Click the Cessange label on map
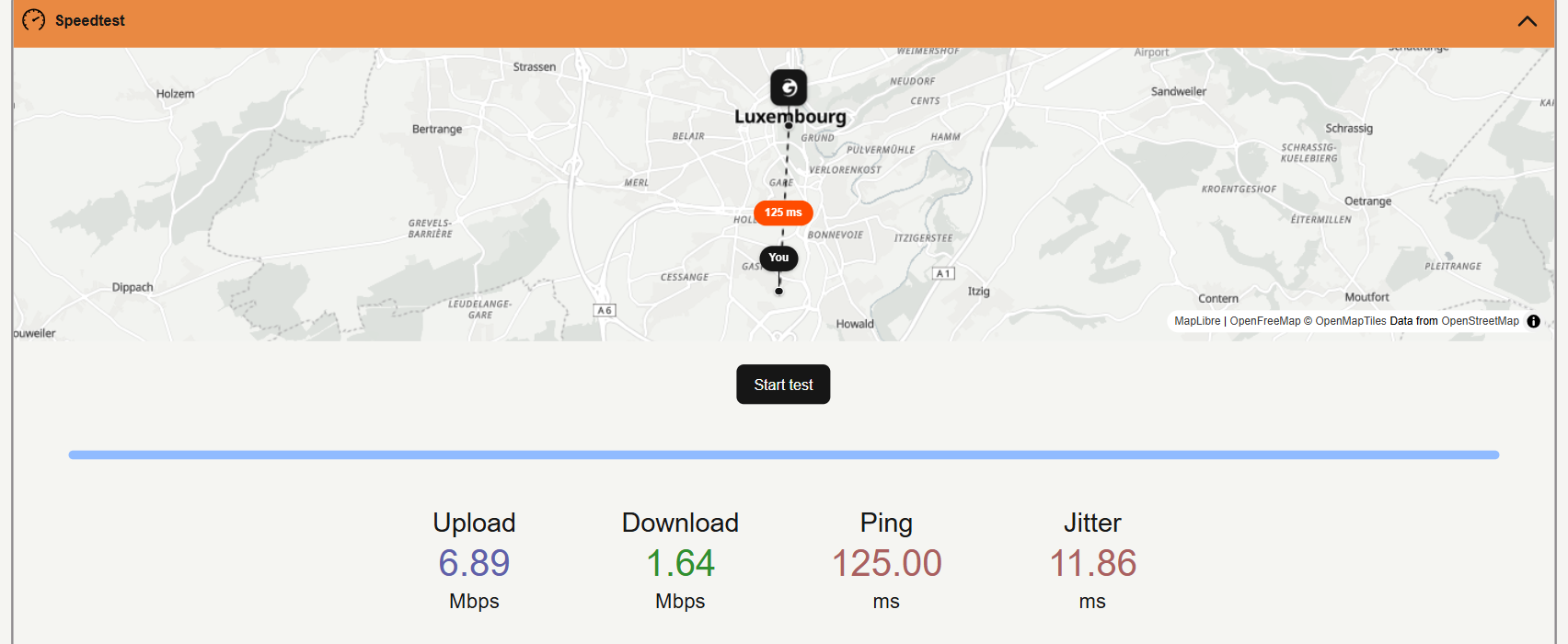1568x644 pixels. 685,277
